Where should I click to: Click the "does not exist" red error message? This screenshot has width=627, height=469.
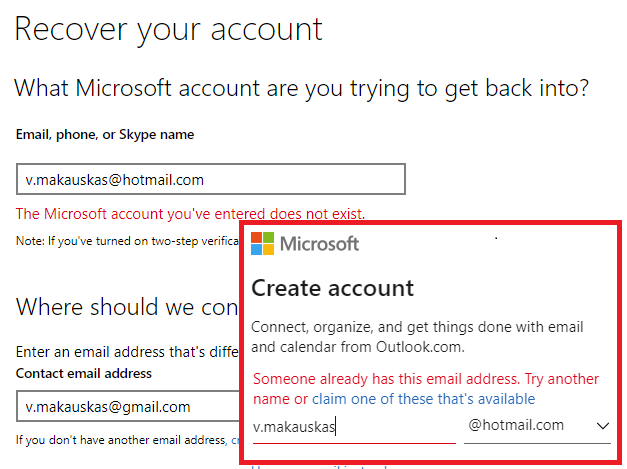point(190,213)
